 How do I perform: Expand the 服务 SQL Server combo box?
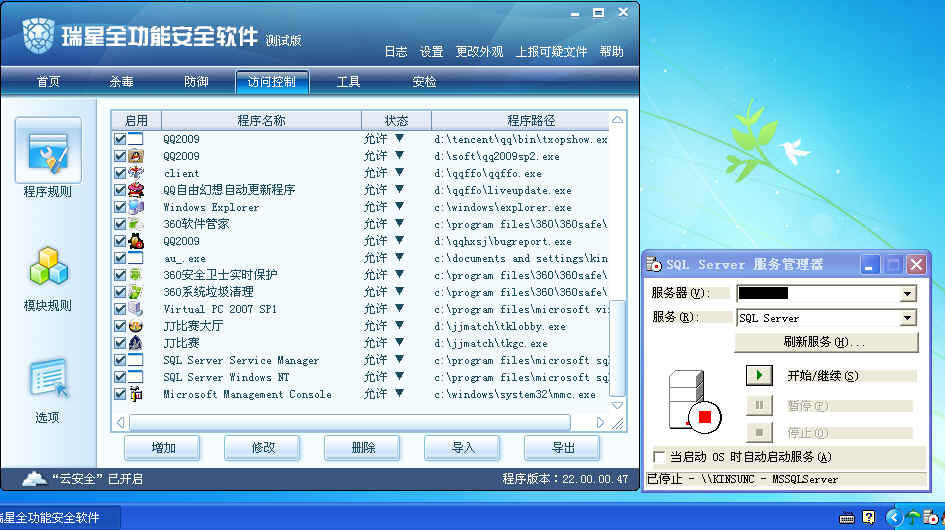pos(907,318)
